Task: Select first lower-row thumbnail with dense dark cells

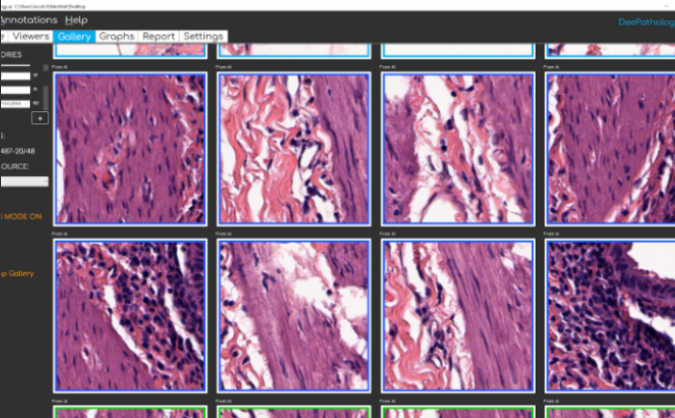Action: pos(130,316)
